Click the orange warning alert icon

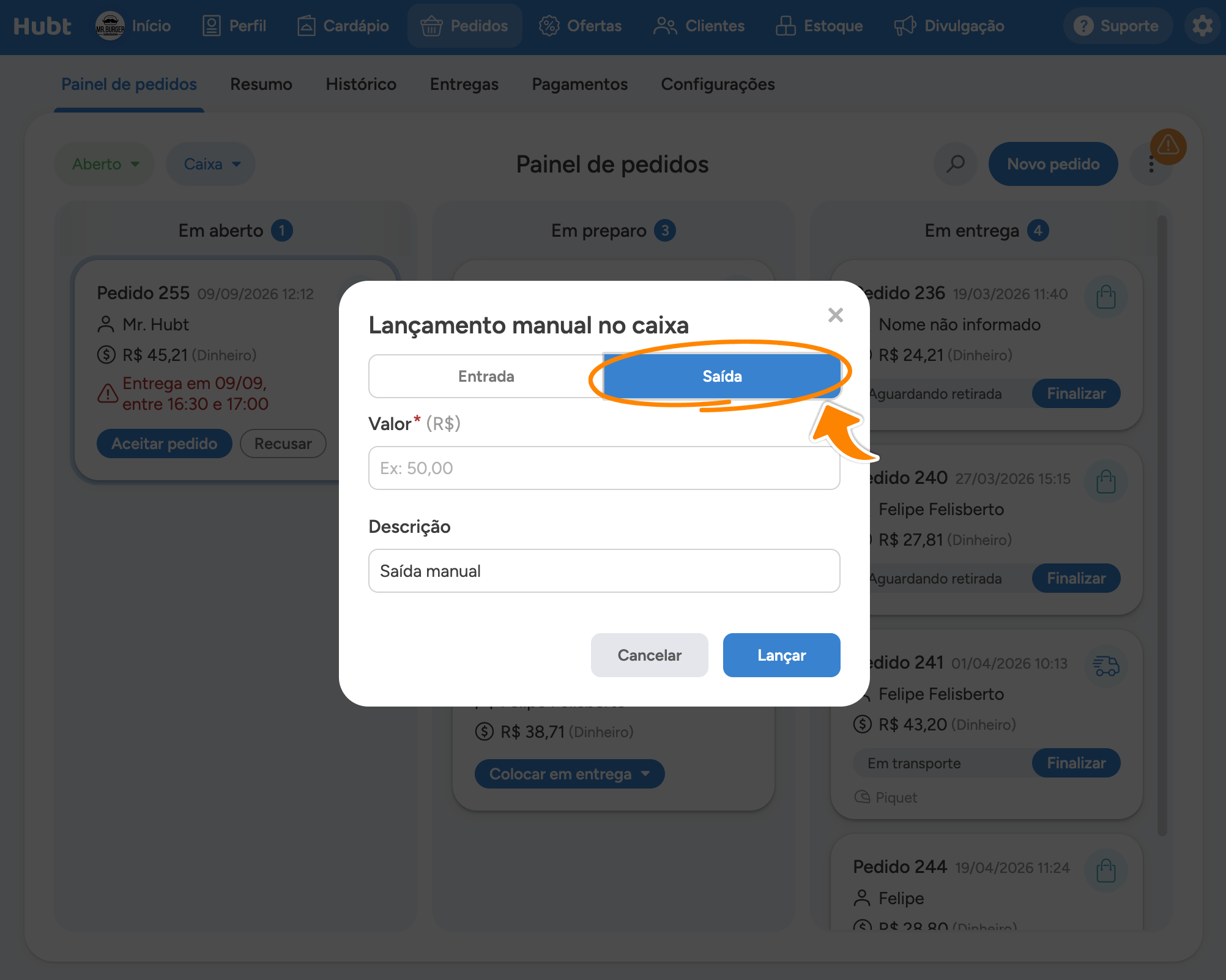[x=1168, y=146]
